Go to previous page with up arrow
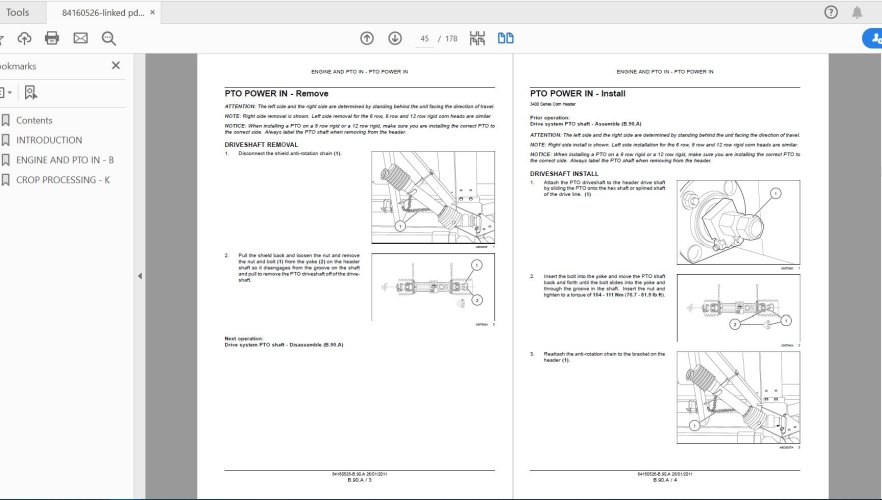 (x=367, y=38)
